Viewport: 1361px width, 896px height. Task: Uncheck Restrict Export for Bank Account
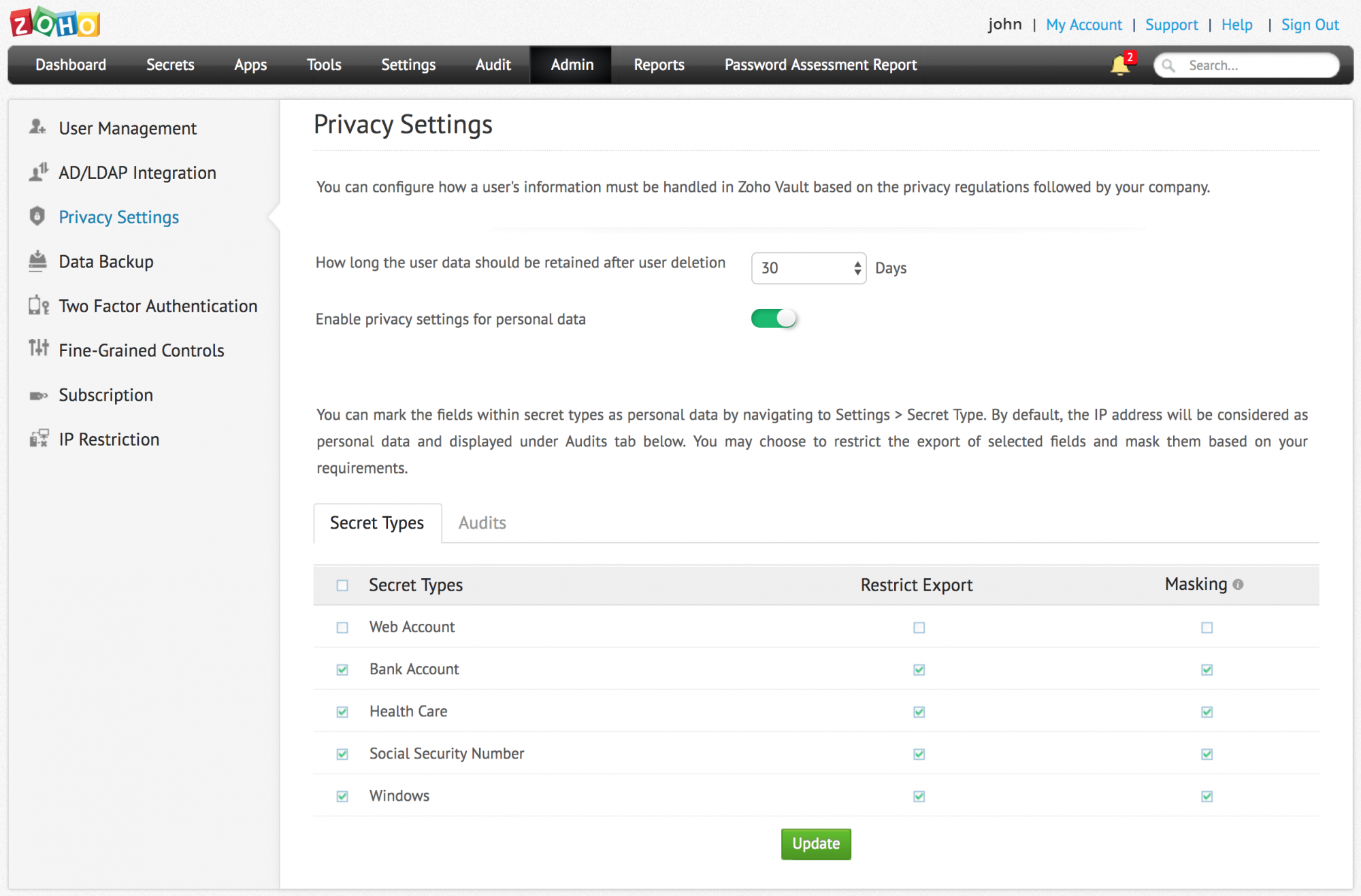[919, 669]
